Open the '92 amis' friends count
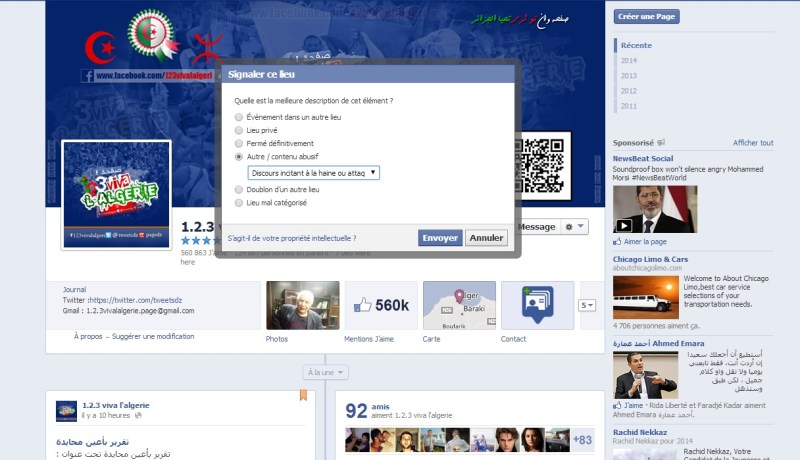This screenshot has height=460, width=800. tap(367, 411)
